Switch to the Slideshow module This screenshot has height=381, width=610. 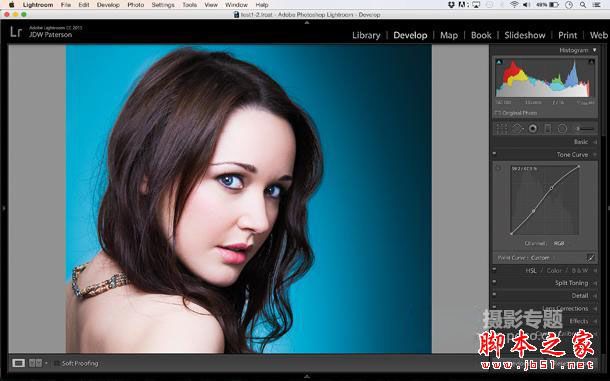point(525,35)
